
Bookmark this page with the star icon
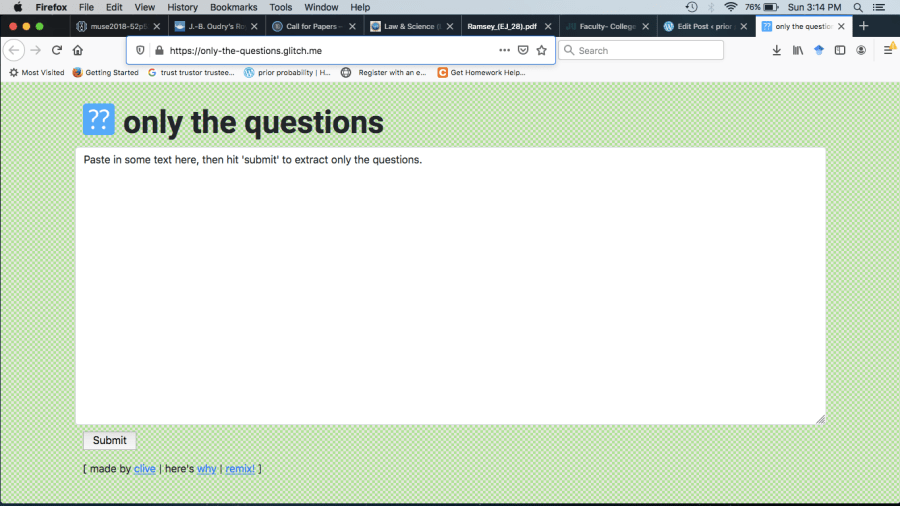coord(541,50)
